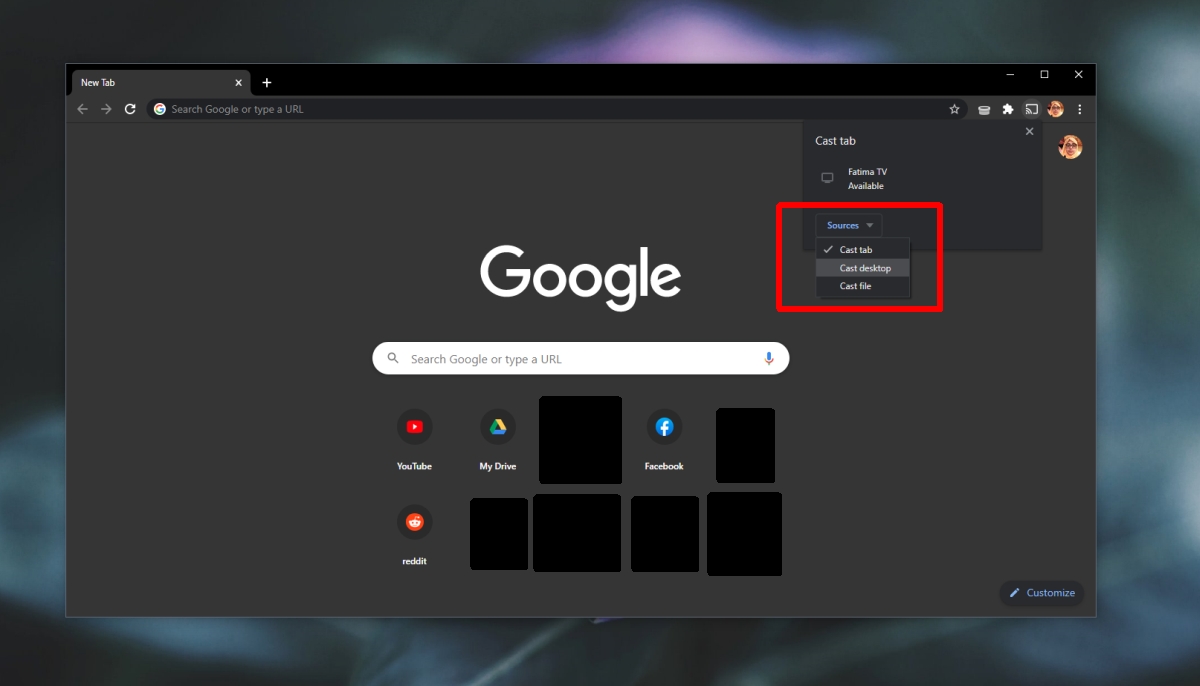
Task: Select the New Tab tab
Action: [158, 83]
